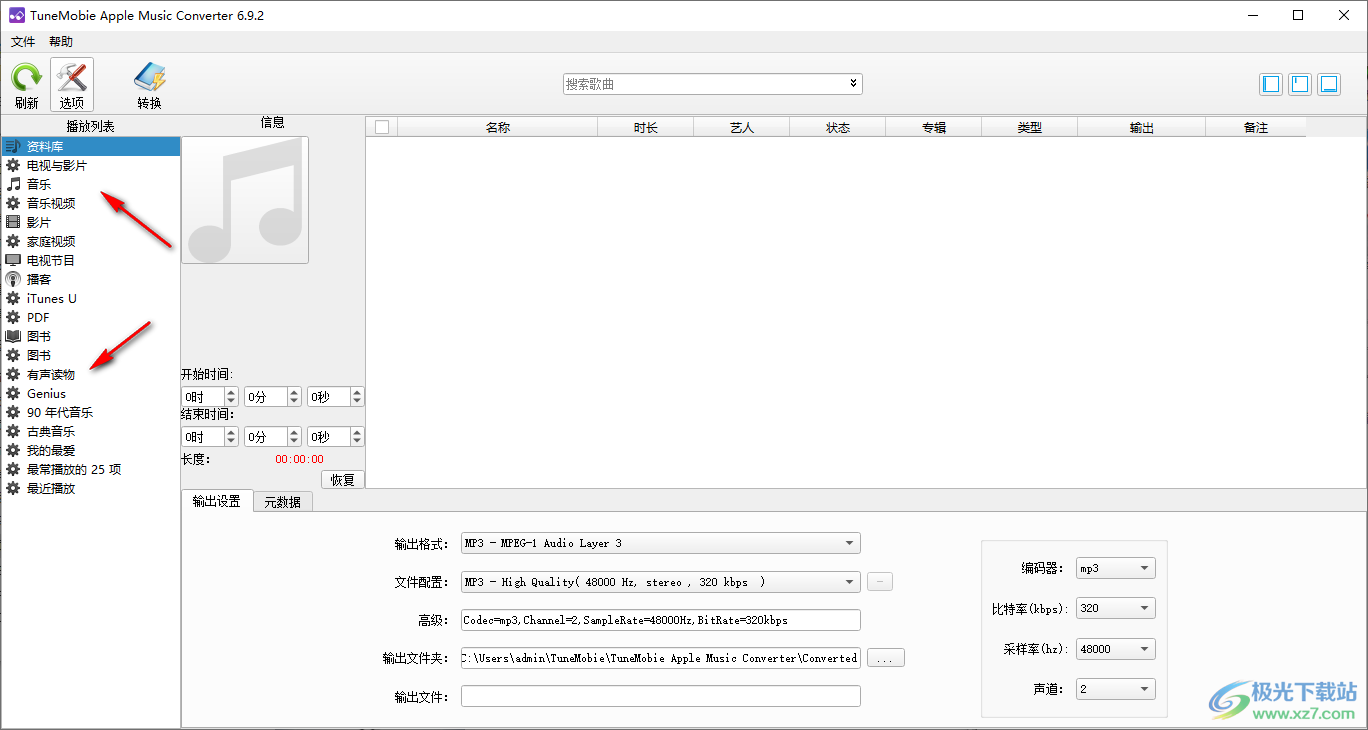Click start time 时 hour stepper
Image resolution: width=1368 pixels, height=730 pixels.
pyautogui.click(x=232, y=397)
